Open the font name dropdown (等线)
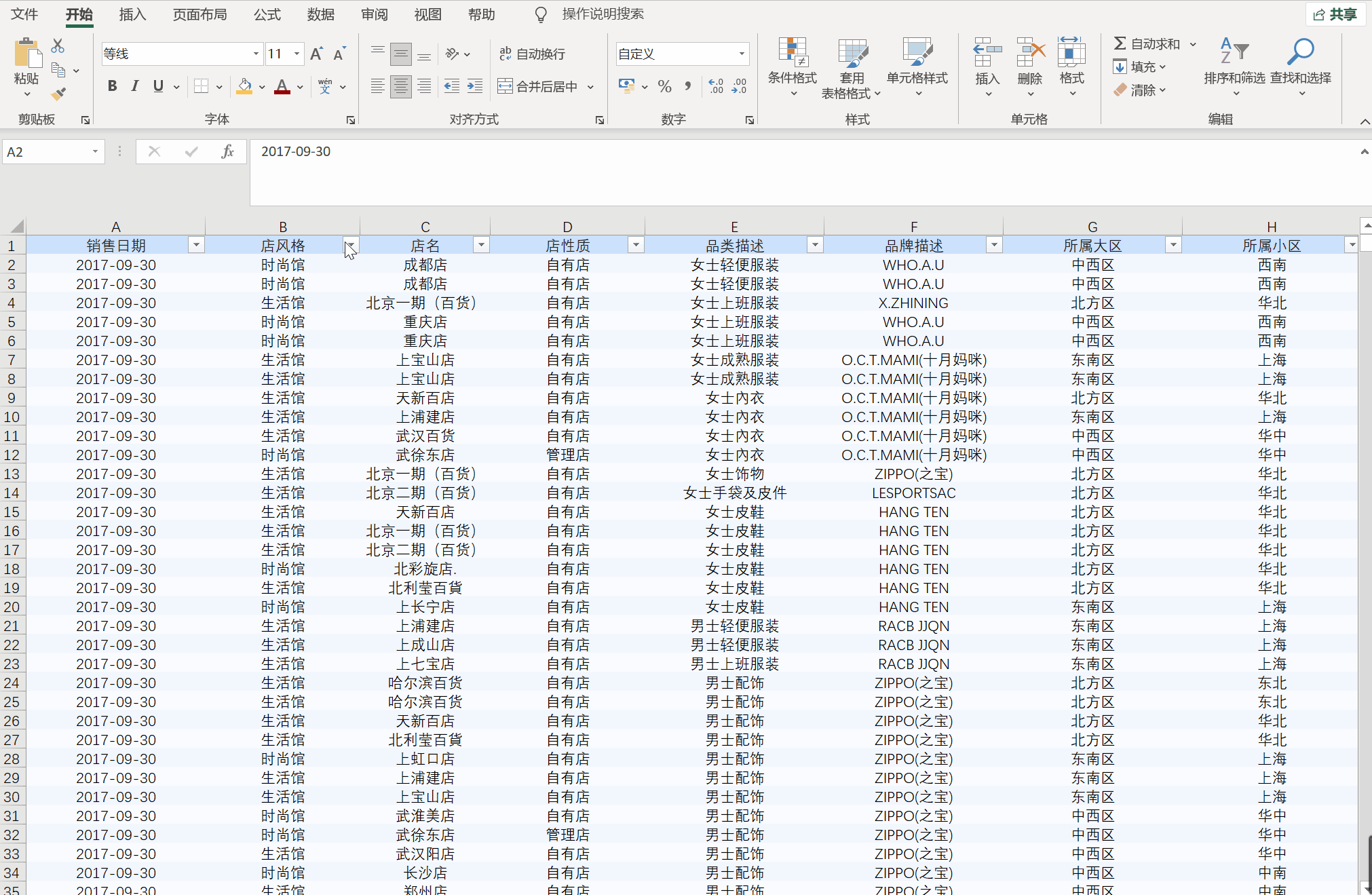 point(256,54)
